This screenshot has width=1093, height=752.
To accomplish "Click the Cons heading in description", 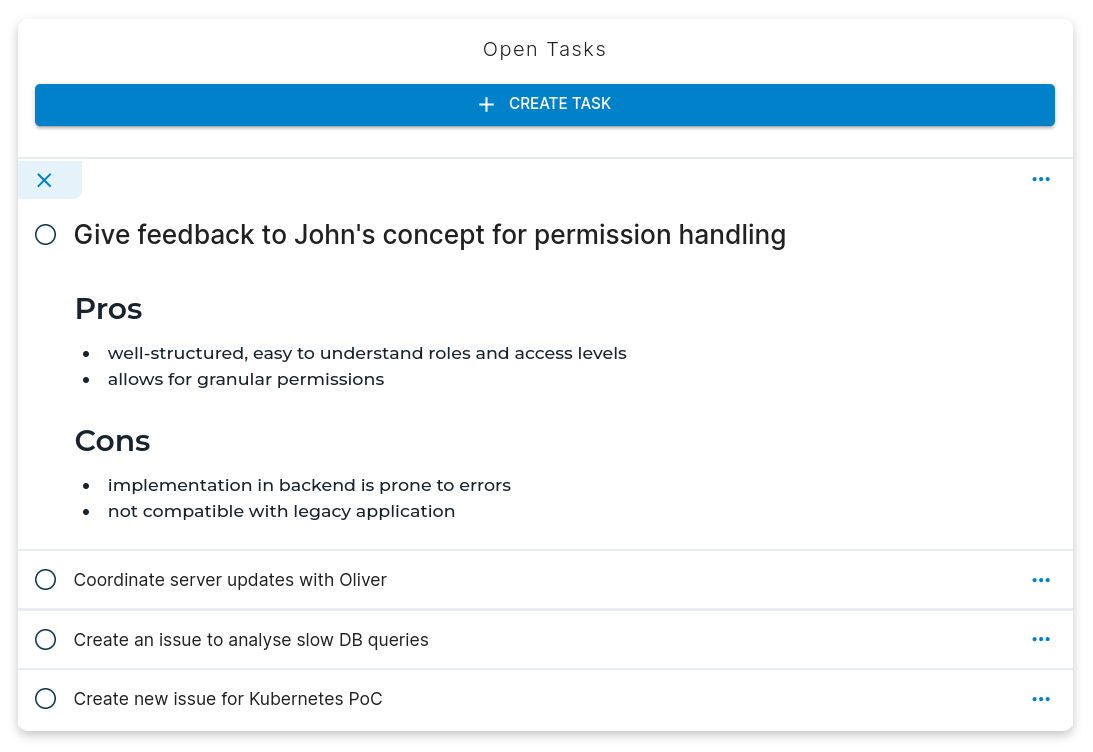I will [x=113, y=441].
